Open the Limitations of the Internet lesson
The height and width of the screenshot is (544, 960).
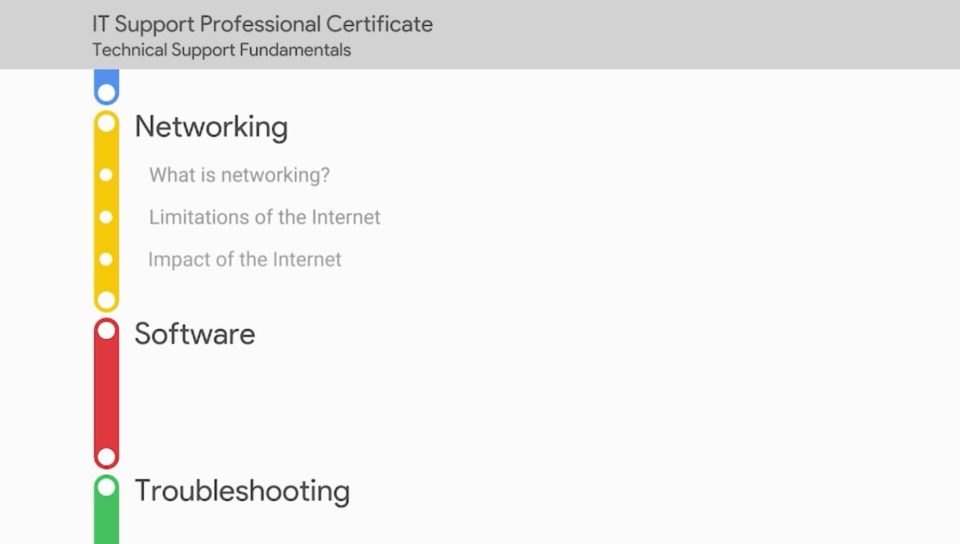click(264, 217)
